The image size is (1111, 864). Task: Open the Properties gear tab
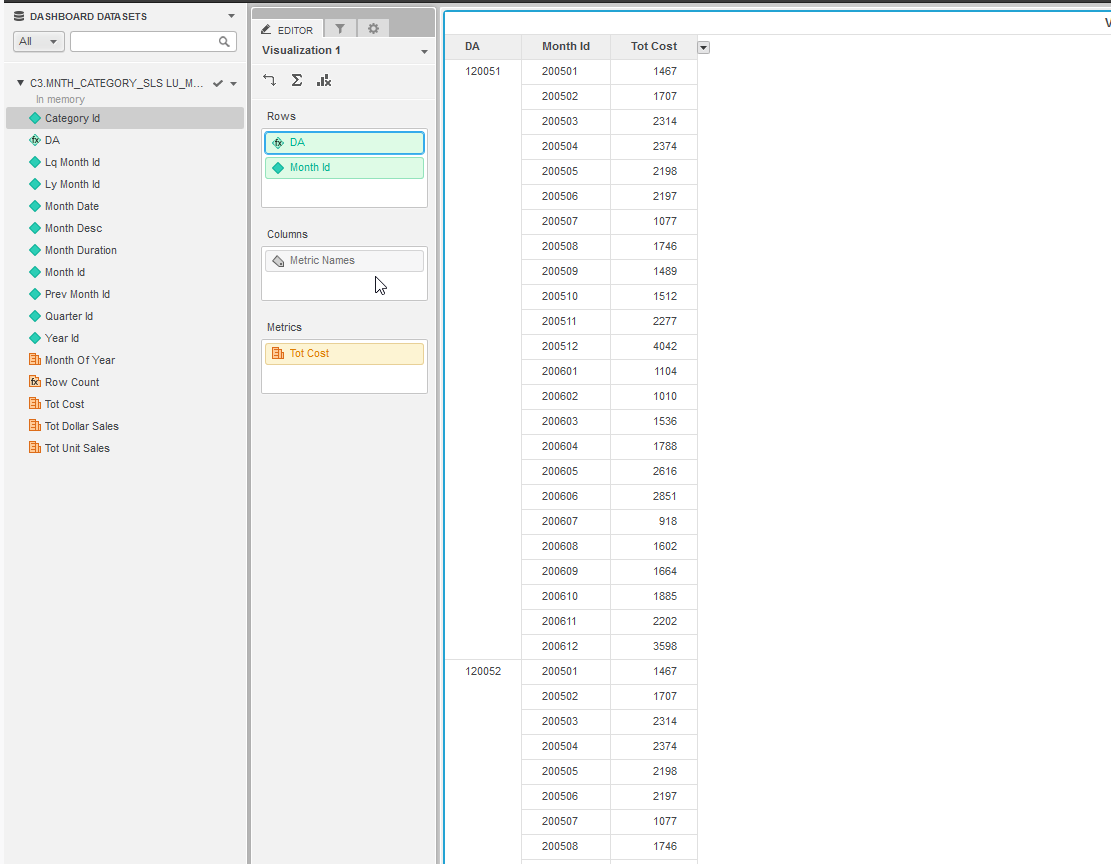click(x=373, y=29)
